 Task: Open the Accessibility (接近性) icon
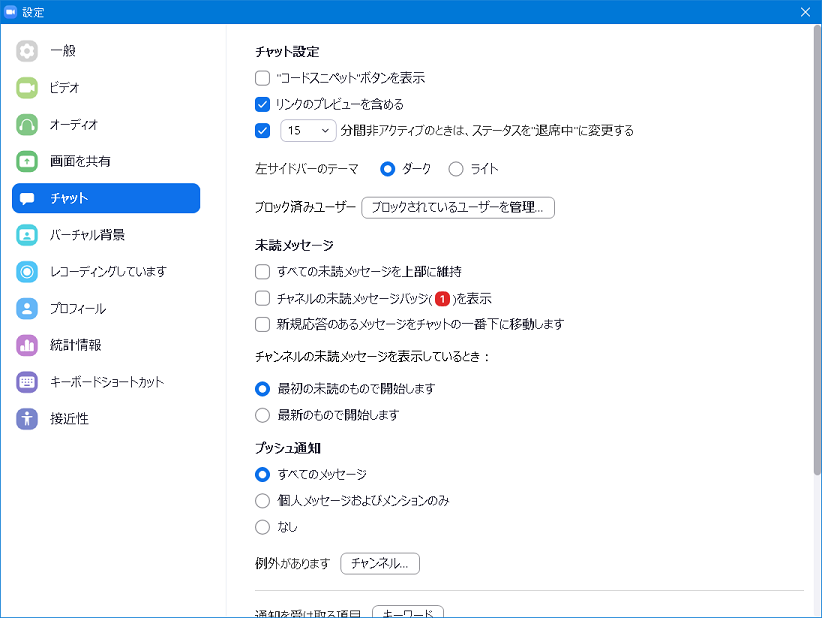[27, 419]
